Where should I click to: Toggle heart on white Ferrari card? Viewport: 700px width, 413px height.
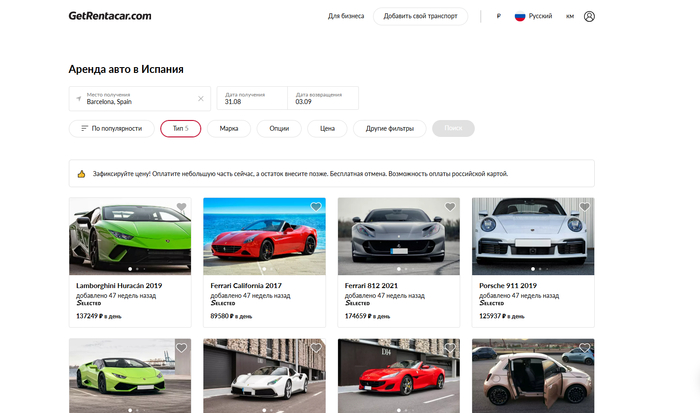(316, 347)
